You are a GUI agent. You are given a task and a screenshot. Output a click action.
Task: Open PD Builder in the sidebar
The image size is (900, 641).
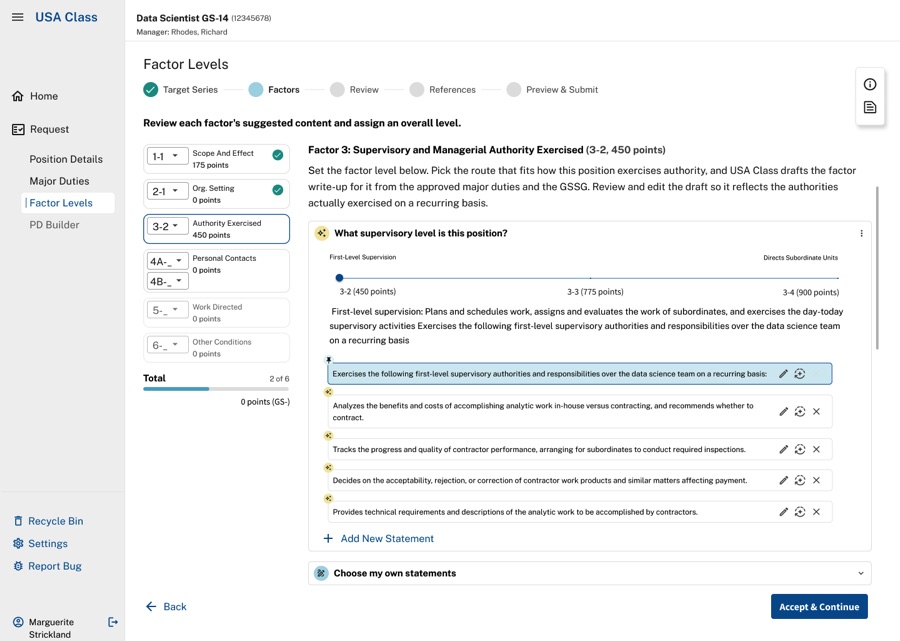(x=55, y=224)
